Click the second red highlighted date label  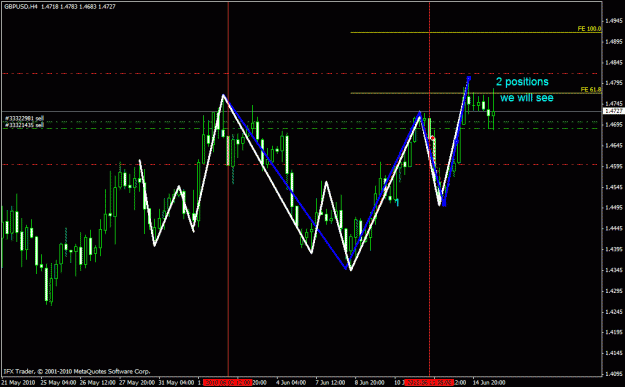click(x=429, y=383)
